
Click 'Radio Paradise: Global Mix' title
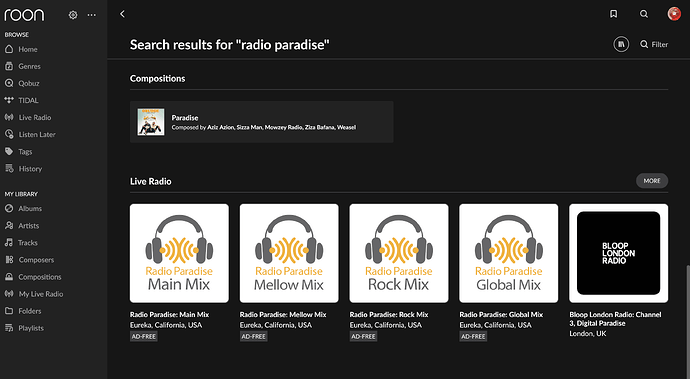pyautogui.click(x=501, y=314)
